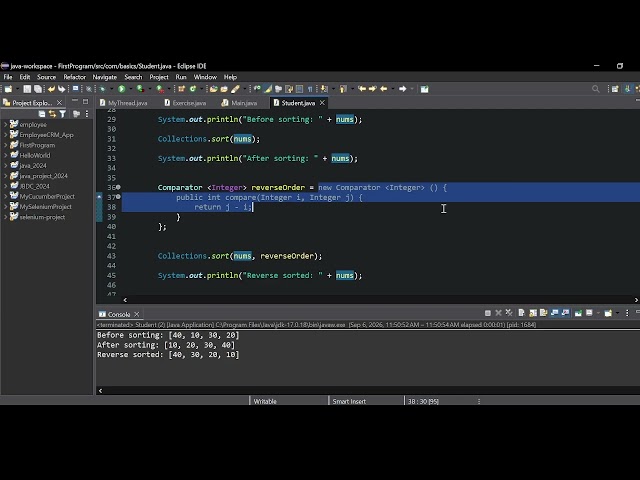Expand the employee project node
The width and height of the screenshot is (640, 480).
pyautogui.click(x=5, y=124)
